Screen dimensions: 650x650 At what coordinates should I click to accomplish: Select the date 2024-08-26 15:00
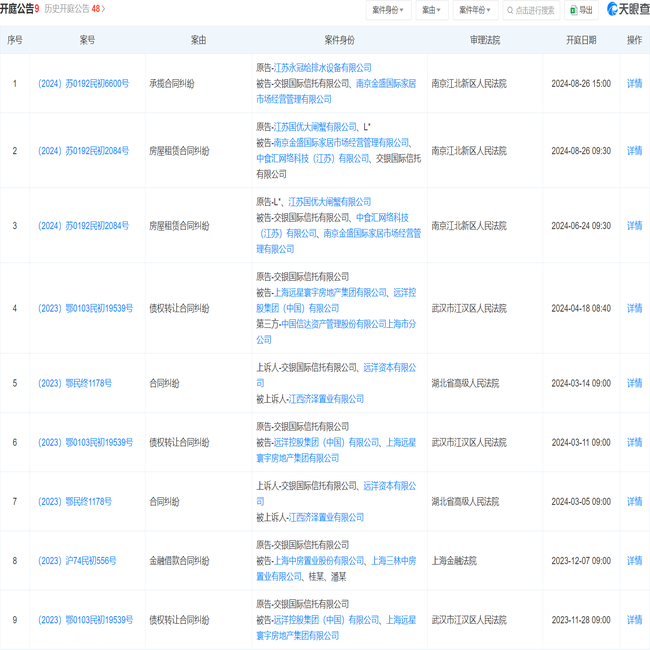click(x=581, y=84)
